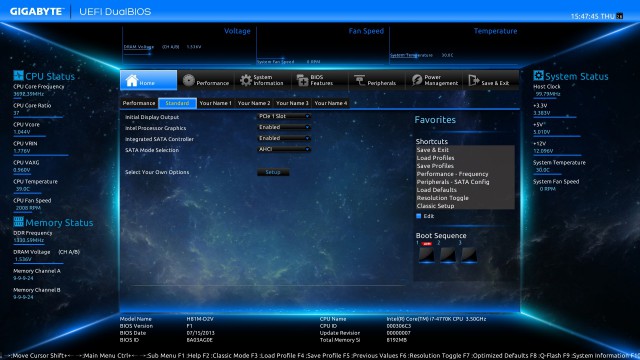The image size is (640, 360).
Task: Click the Save & Exit shortcut
Action: [433, 150]
